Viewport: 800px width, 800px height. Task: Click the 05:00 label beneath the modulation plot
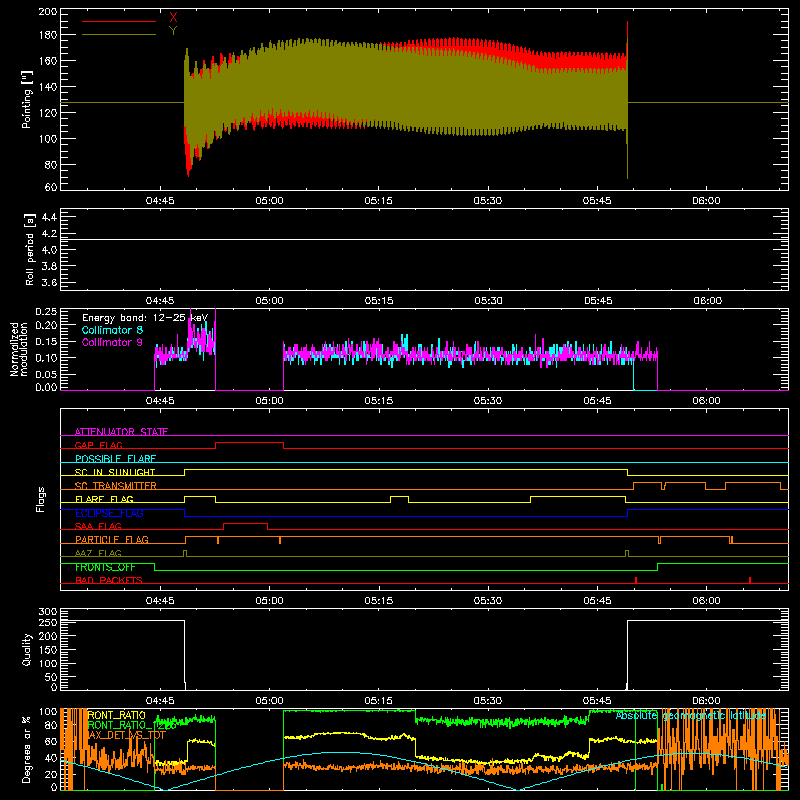[x=269, y=401]
